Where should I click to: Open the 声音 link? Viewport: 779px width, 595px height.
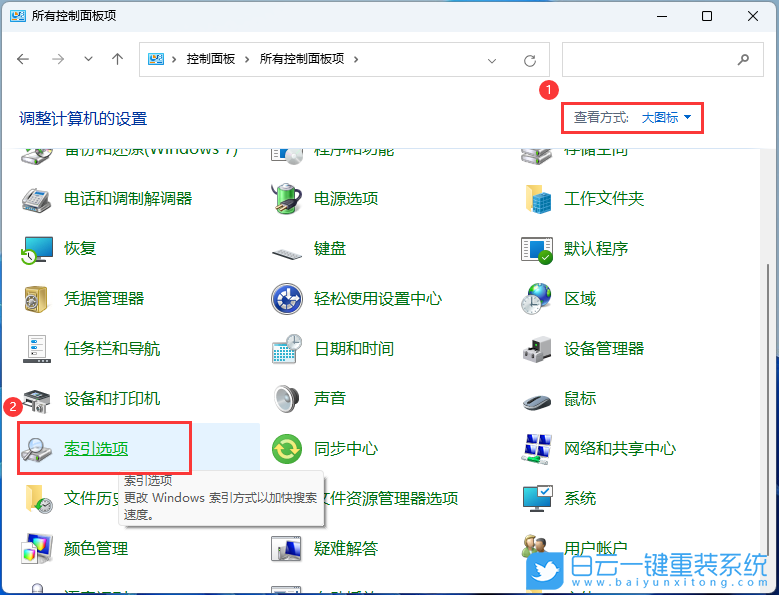tap(330, 398)
